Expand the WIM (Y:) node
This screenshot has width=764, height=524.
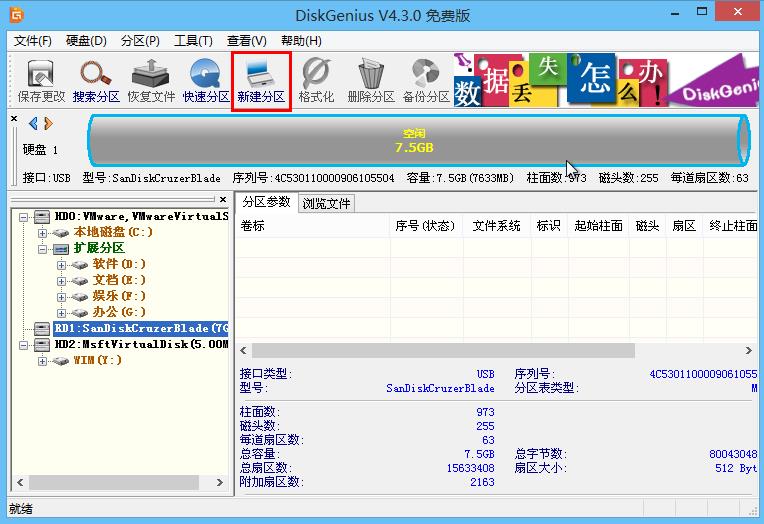42,361
